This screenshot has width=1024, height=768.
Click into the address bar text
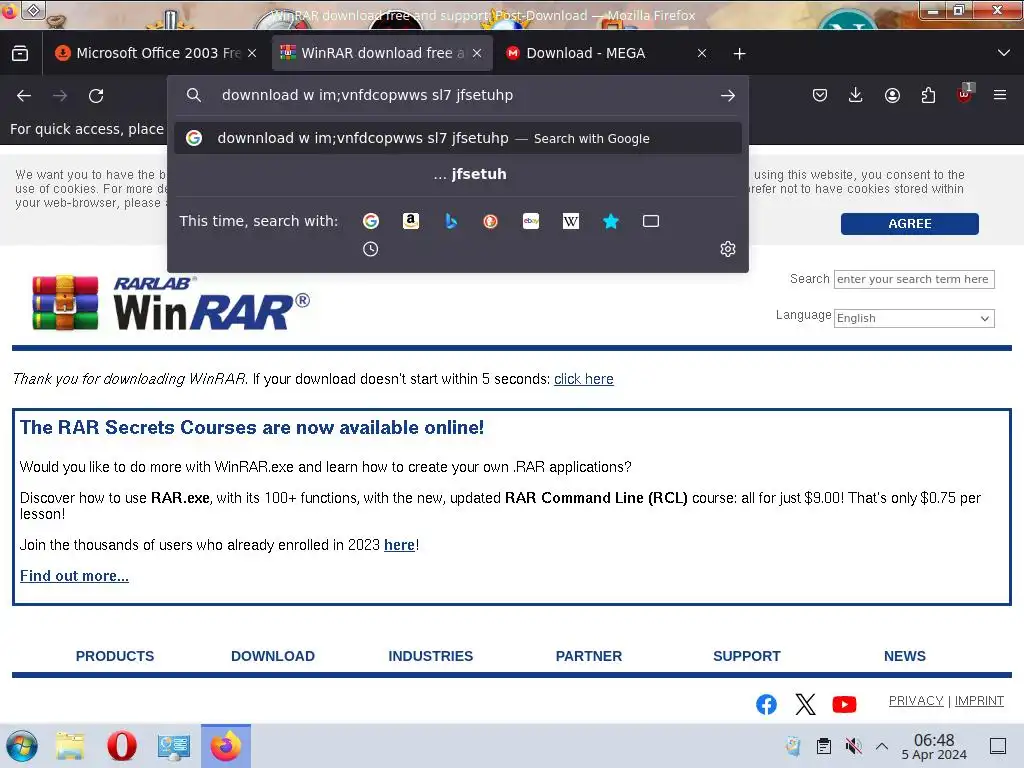[x=367, y=95]
